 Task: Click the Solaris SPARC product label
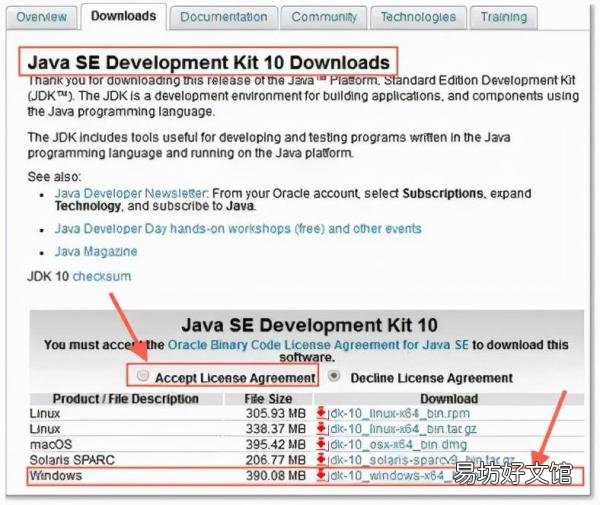pos(72,460)
